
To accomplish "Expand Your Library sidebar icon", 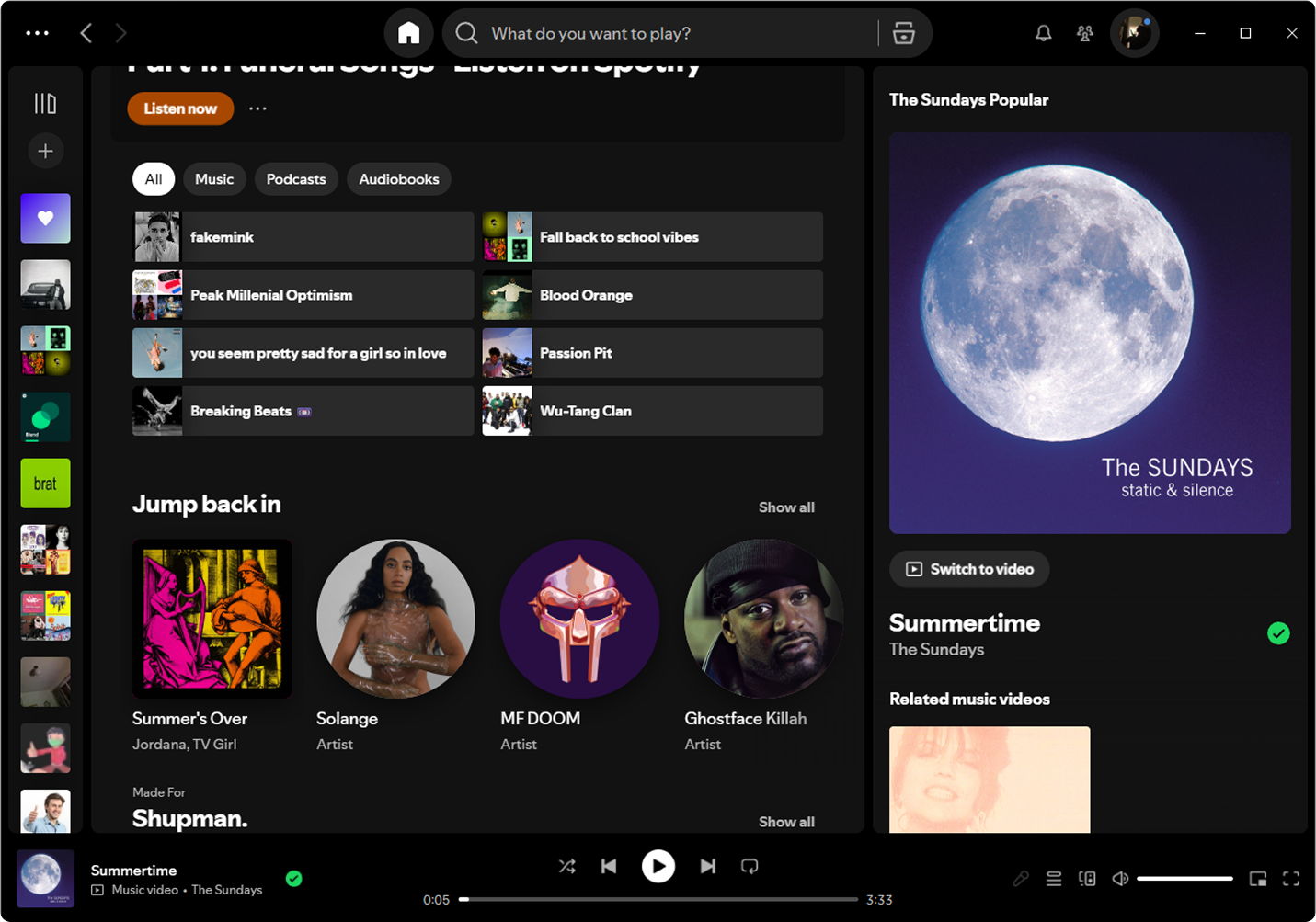I will tap(45, 103).
